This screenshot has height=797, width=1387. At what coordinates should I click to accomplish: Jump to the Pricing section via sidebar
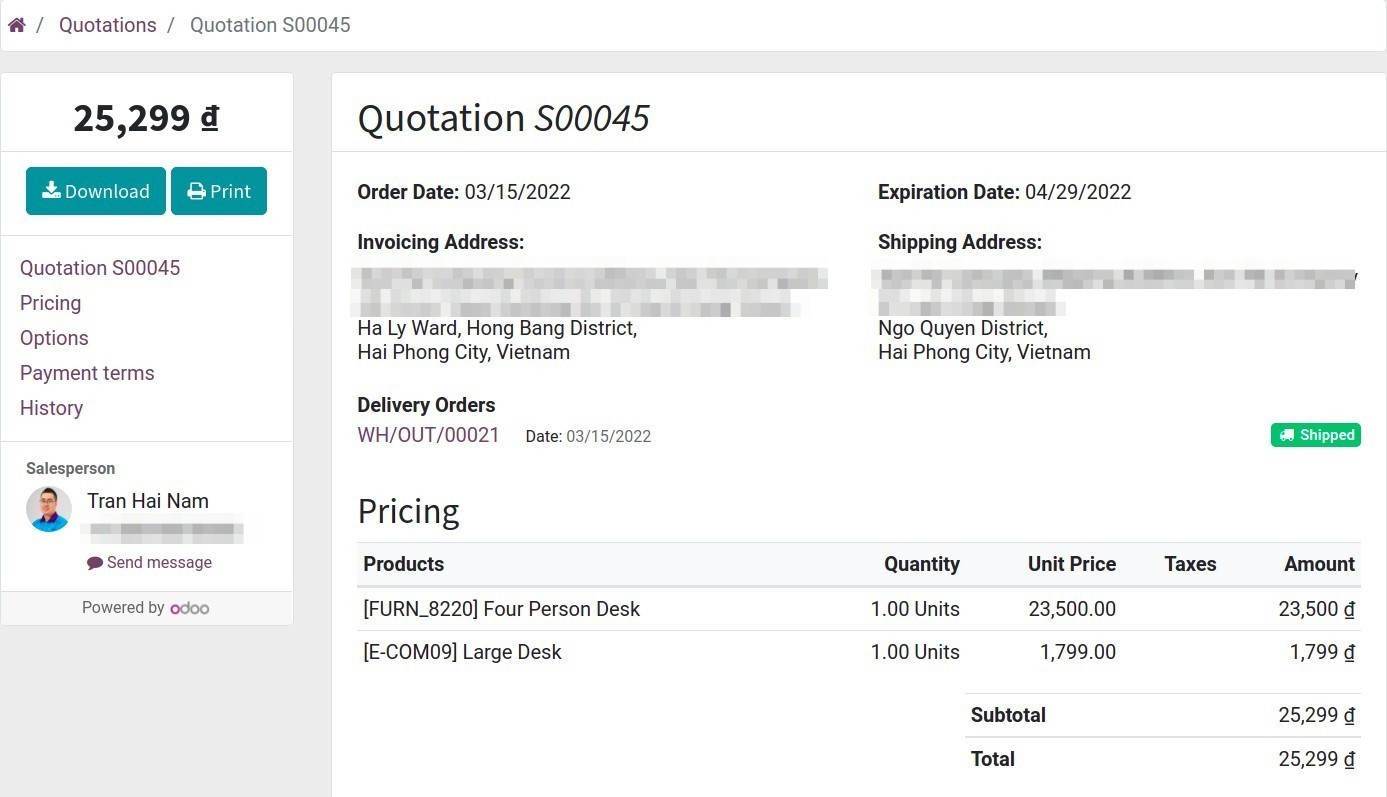(x=50, y=302)
